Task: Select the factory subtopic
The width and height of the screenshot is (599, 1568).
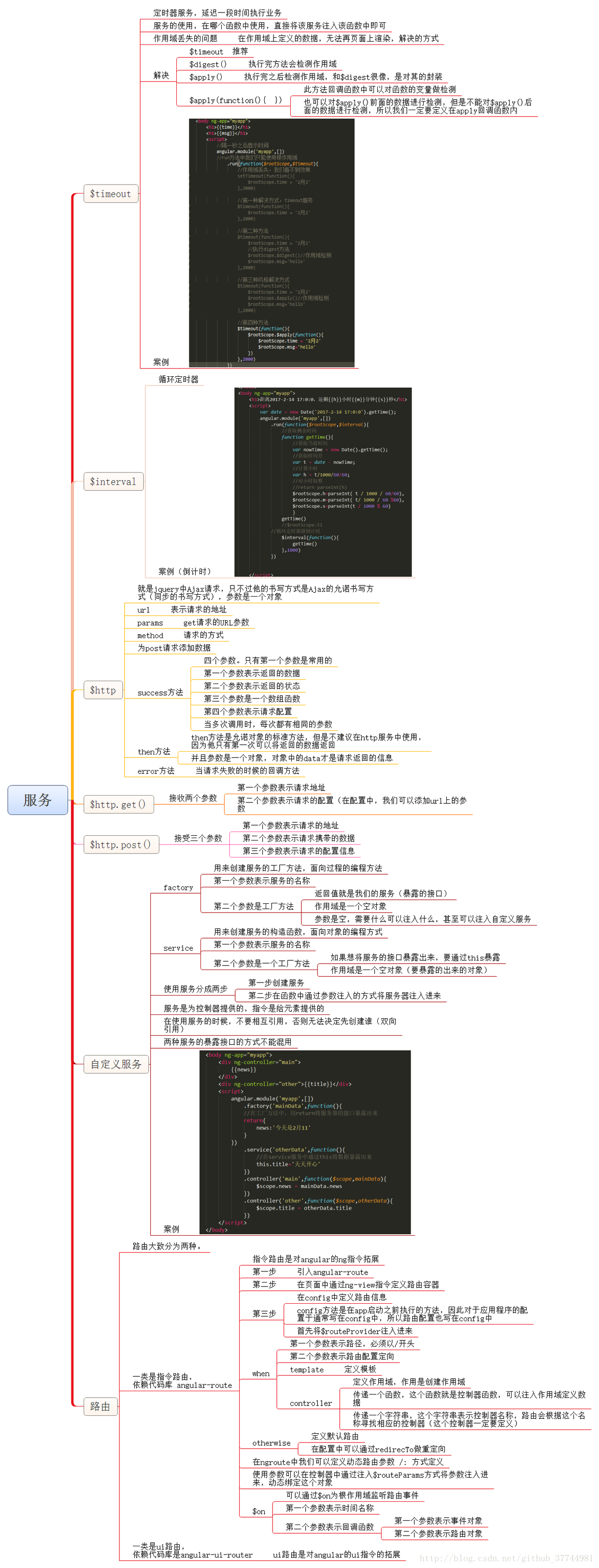Action: tap(178, 887)
